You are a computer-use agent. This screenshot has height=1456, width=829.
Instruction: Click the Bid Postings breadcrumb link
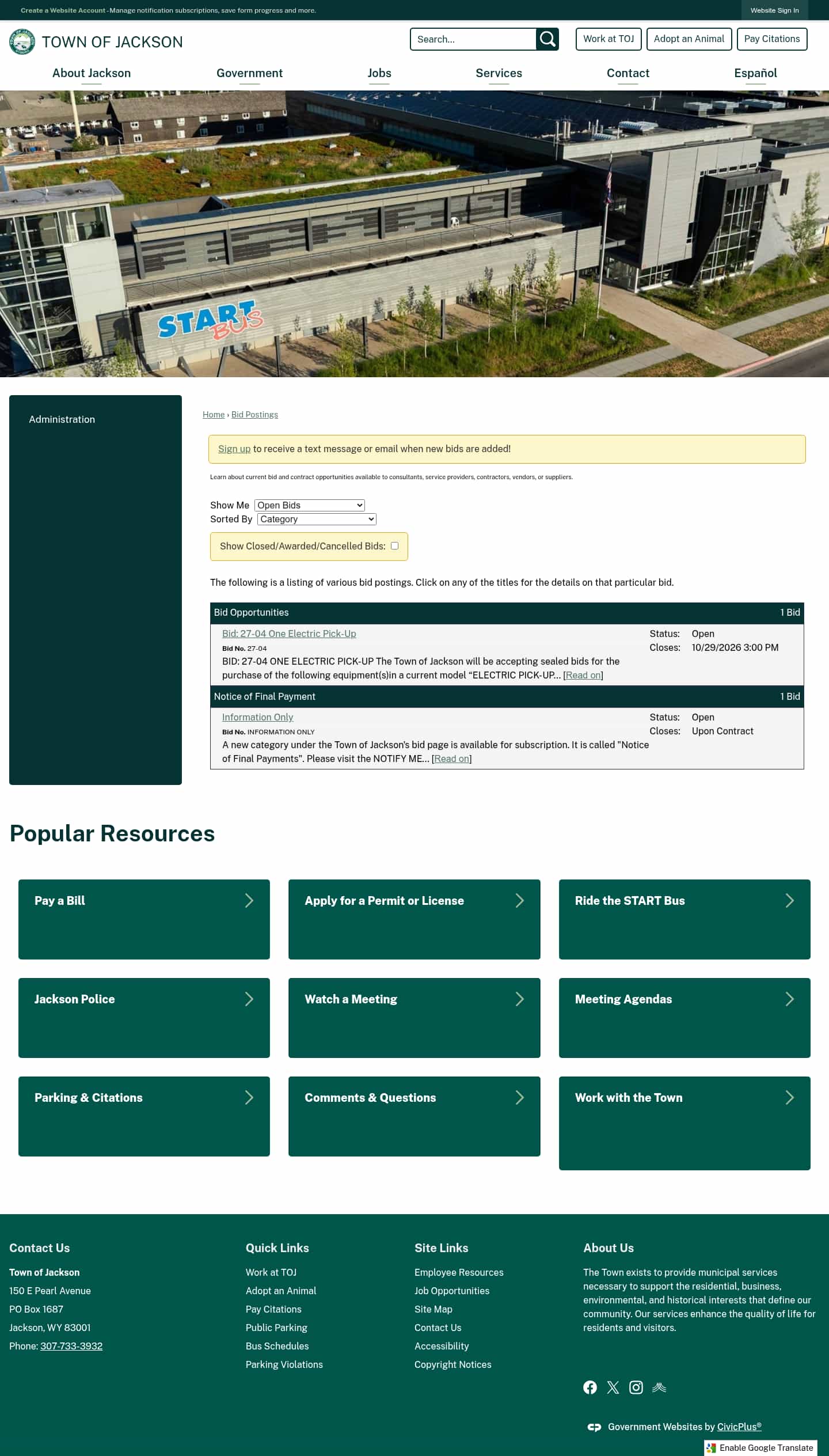click(254, 415)
